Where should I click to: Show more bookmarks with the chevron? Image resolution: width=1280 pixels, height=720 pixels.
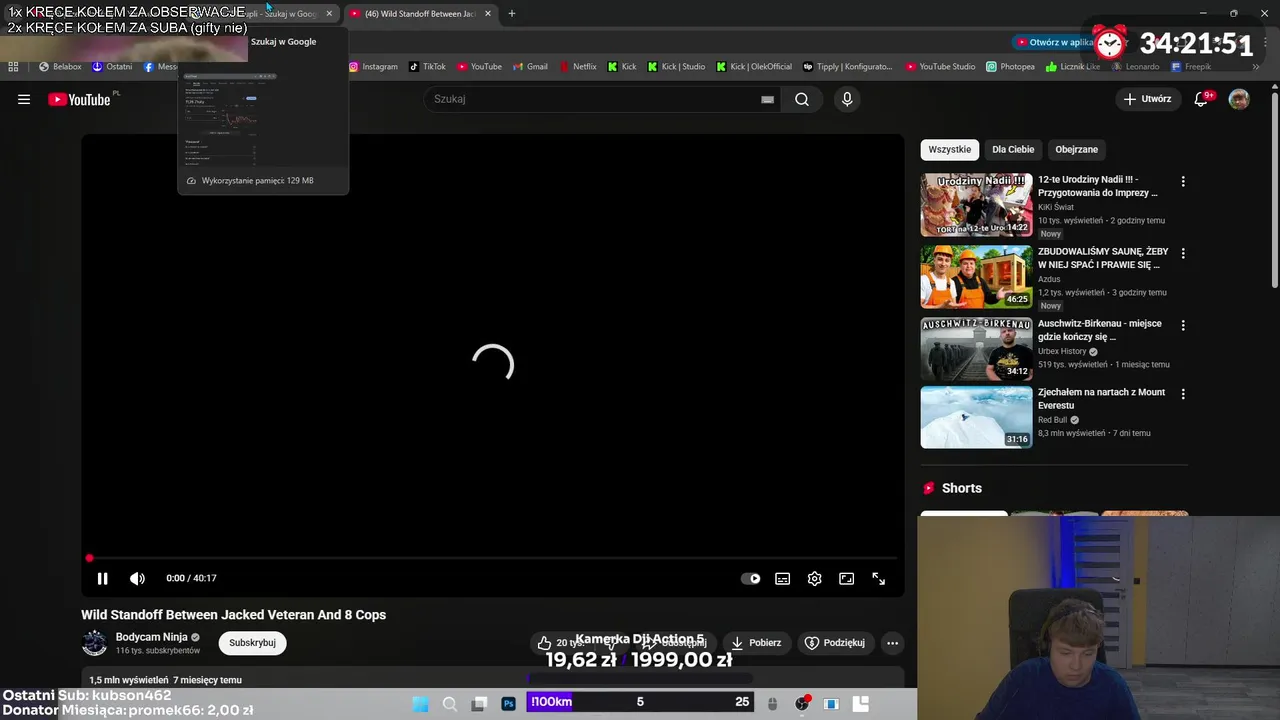[1256, 67]
